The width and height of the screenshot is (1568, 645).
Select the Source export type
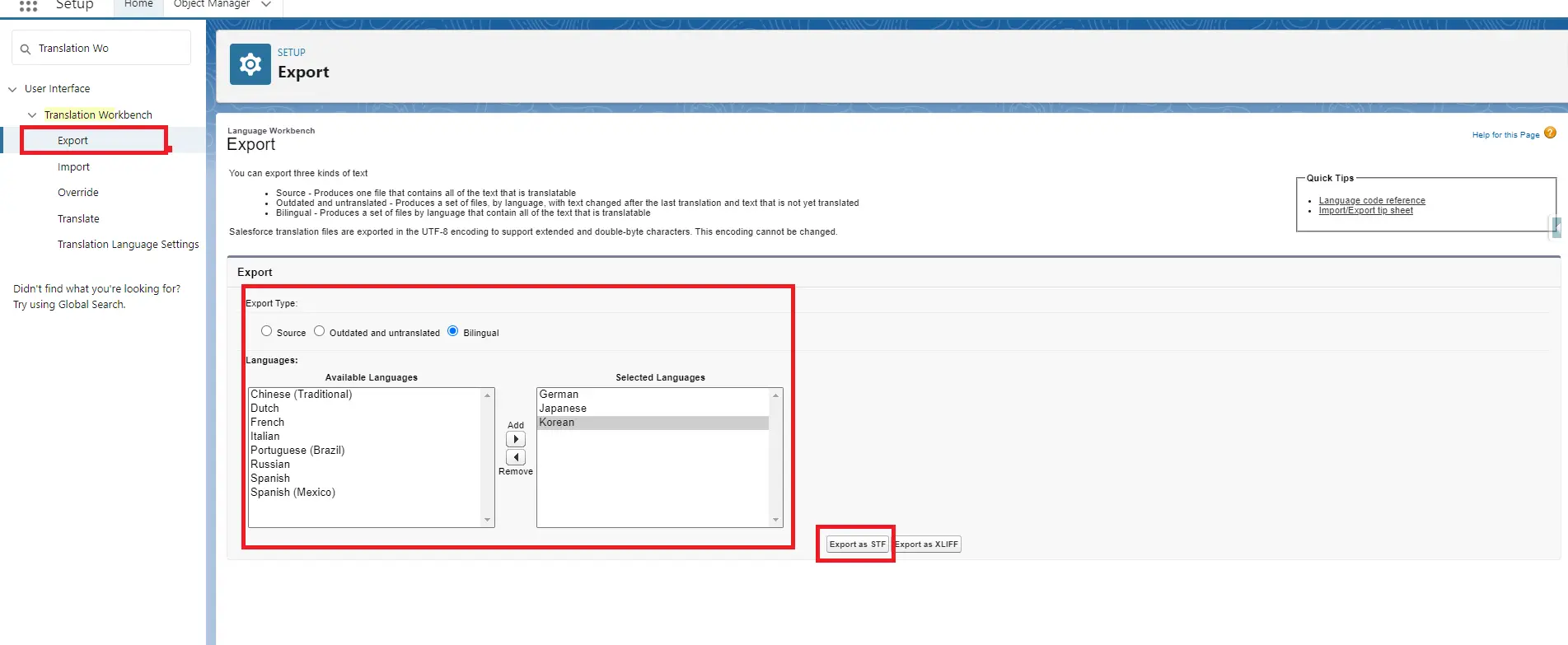pyautogui.click(x=267, y=331)
